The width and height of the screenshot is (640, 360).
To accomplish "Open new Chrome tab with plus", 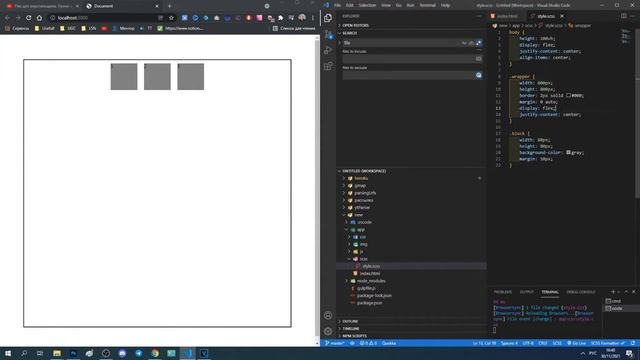I will click(169, 6).
